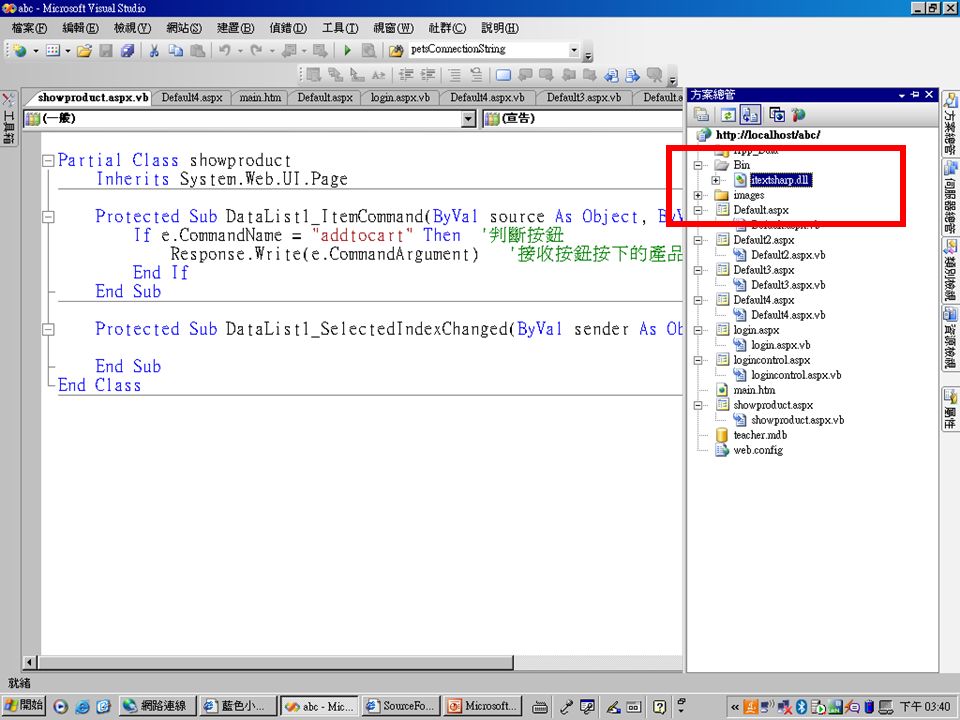Click the Redo arrow icon
This screenshot has width=960, height=720.
(x=257, y=51)
